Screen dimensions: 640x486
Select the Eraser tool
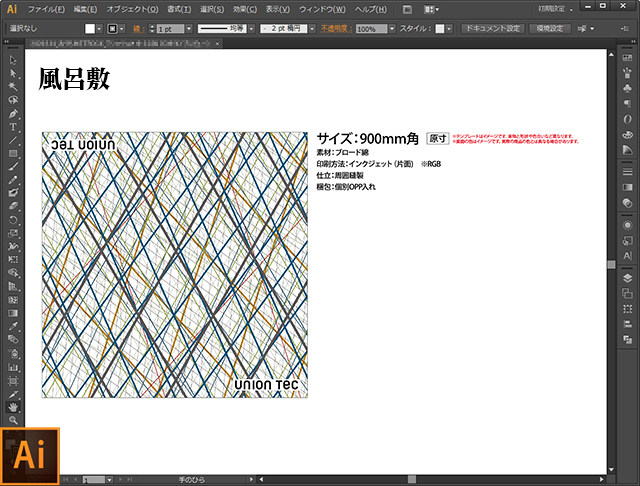pyautogui.click(x=13, y=206)
